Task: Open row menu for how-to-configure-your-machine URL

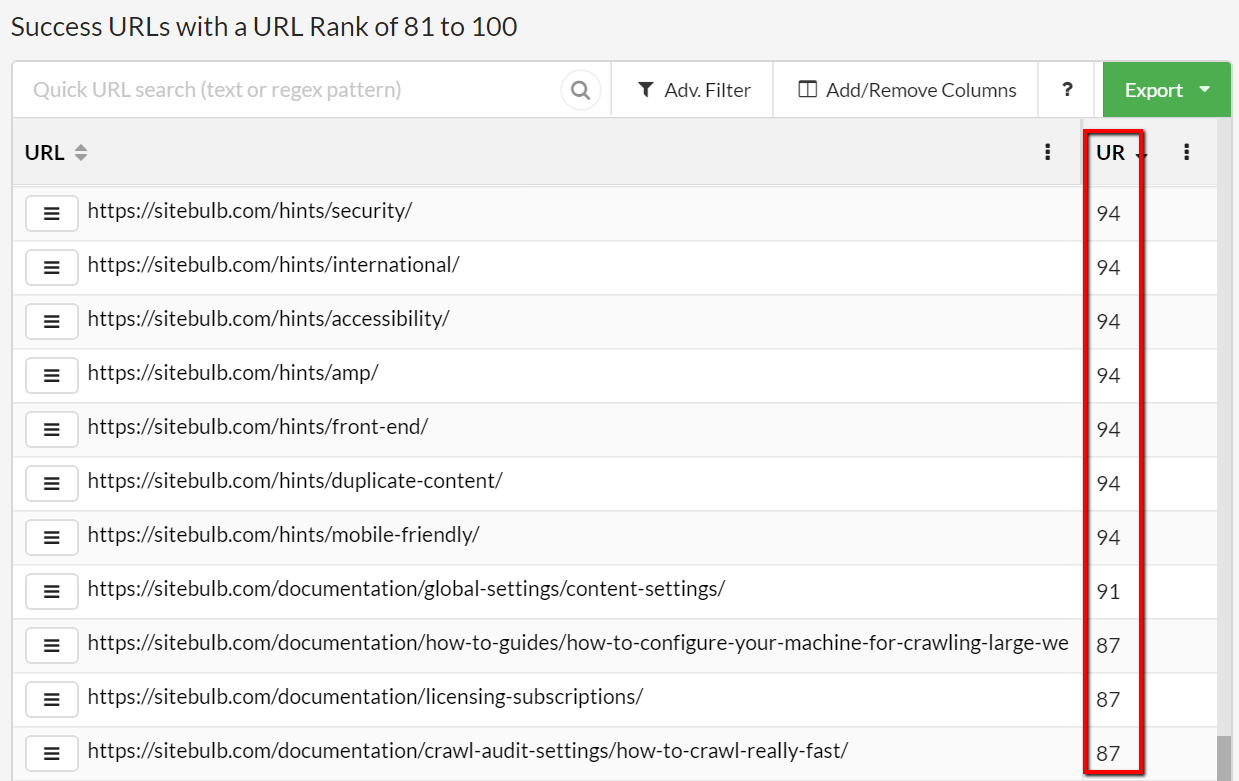Action: point(52,645)
